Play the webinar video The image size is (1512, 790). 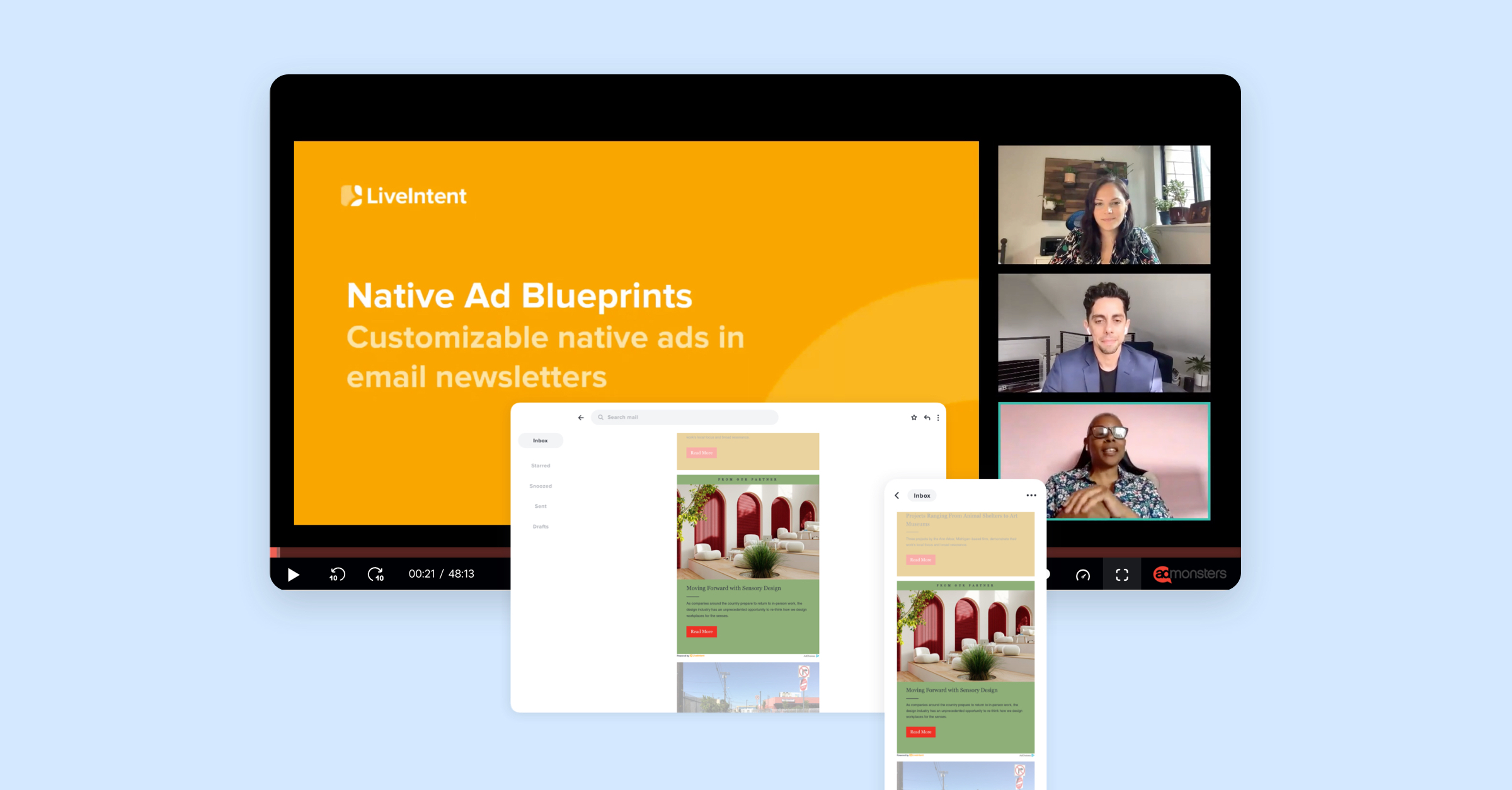tap(293, 575)
